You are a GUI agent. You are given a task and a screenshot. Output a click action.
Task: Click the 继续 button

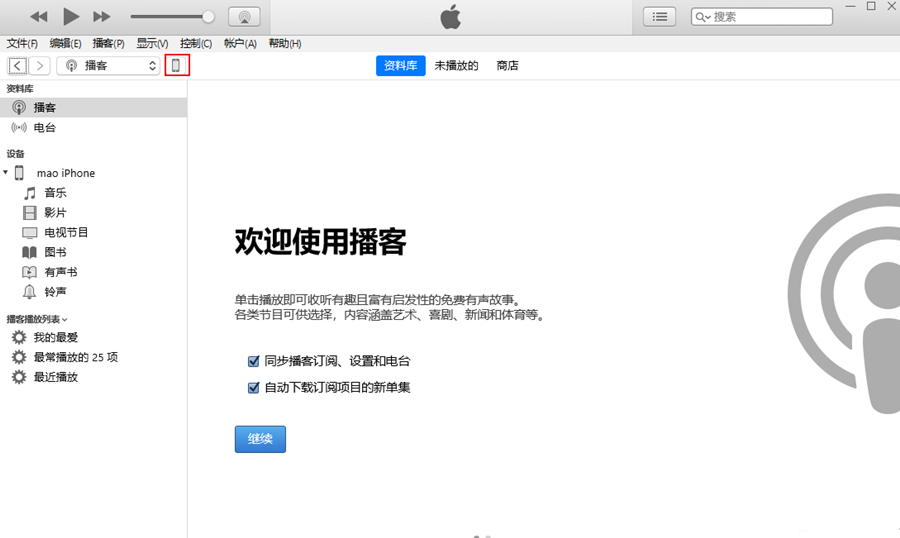pyautogui.click(x=260, y=439)
